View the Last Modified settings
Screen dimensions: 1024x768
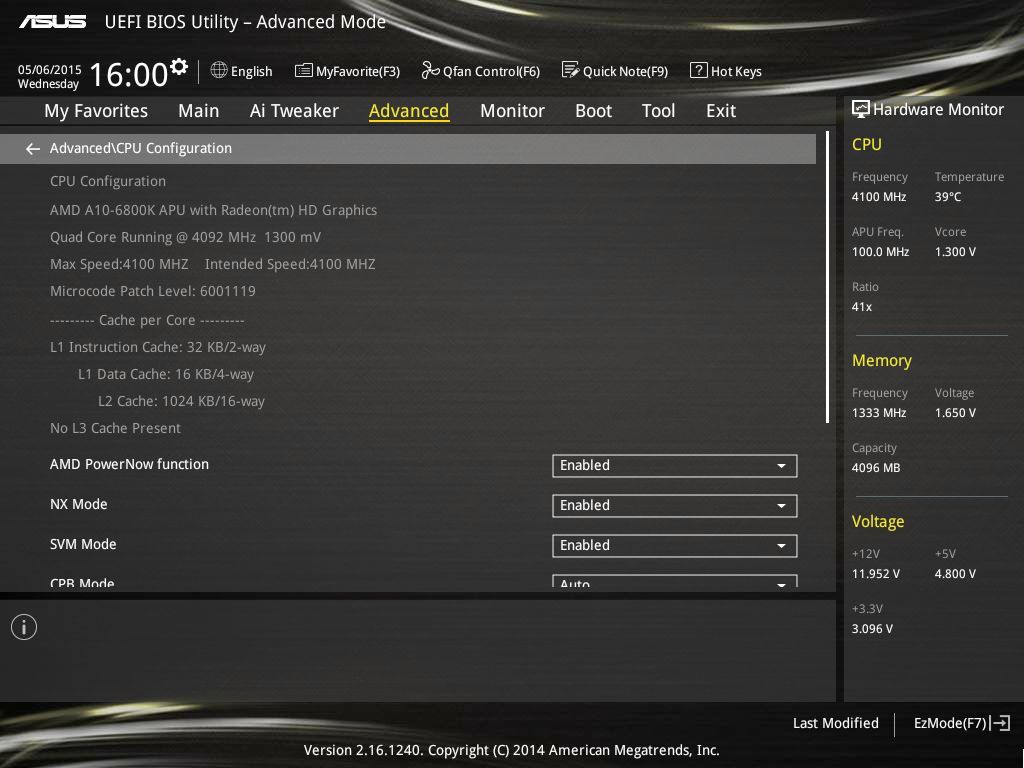835,723
